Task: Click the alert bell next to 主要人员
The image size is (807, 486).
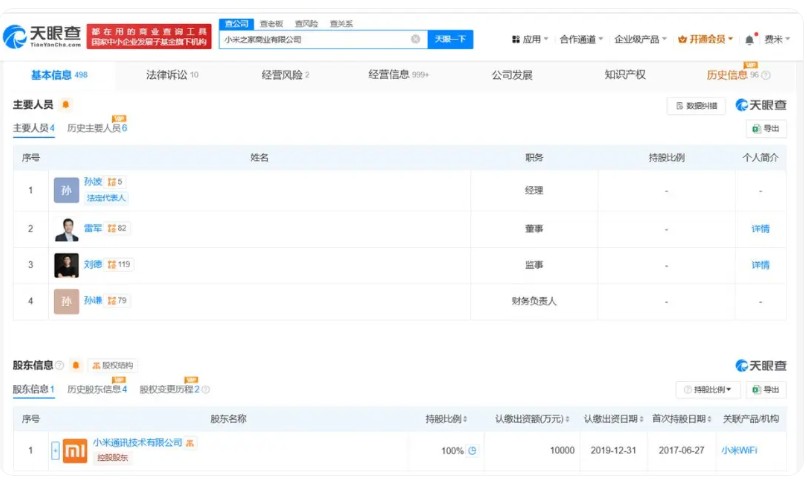Action: pyautogui.click(x=65, y=105)
